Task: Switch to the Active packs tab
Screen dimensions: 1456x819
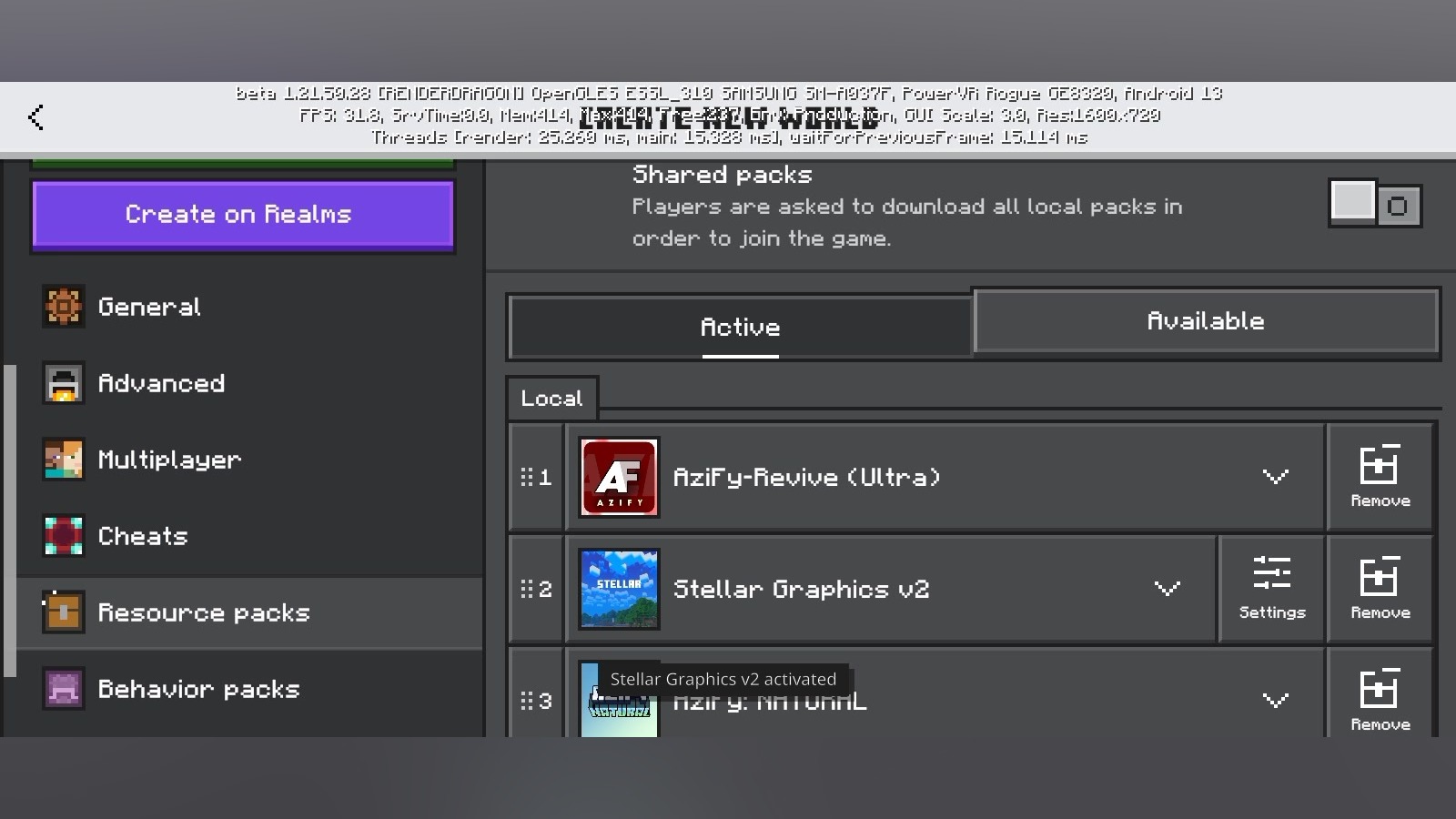Action: (740, 327)
